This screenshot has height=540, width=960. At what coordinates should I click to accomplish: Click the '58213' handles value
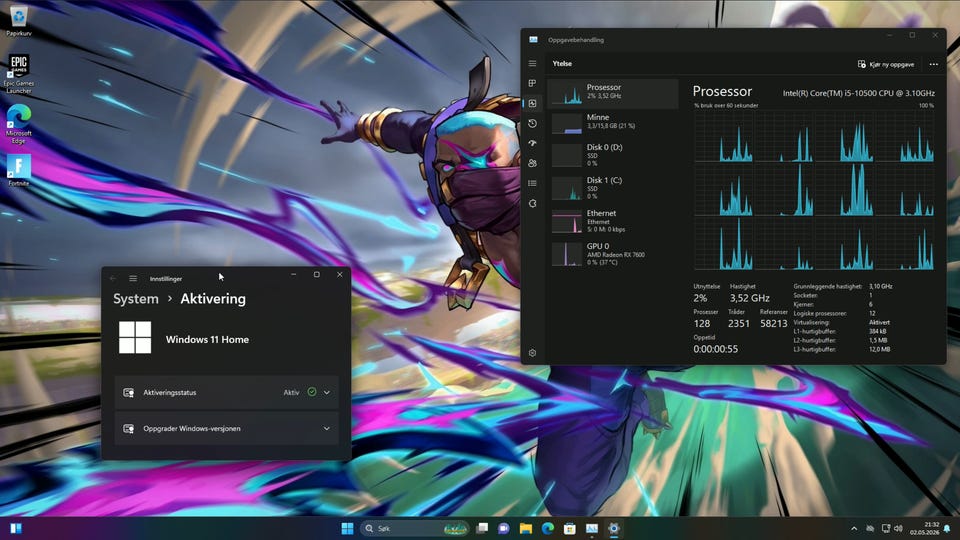tap(773, 323)
